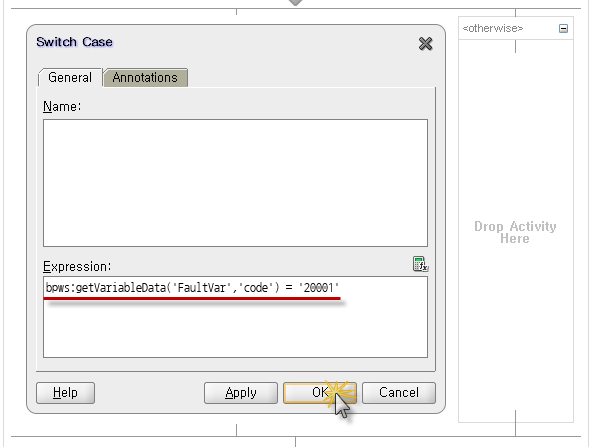Apply the switch case changes
This screenshot has height=447, width=592.
[240, 393]
